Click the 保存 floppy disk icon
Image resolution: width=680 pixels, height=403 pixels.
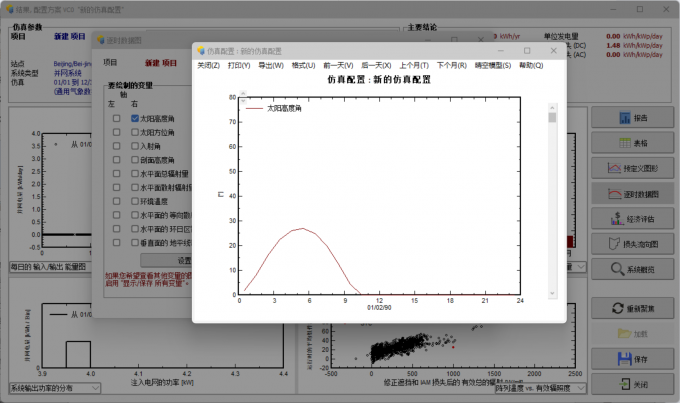click(x=624, y=359)
